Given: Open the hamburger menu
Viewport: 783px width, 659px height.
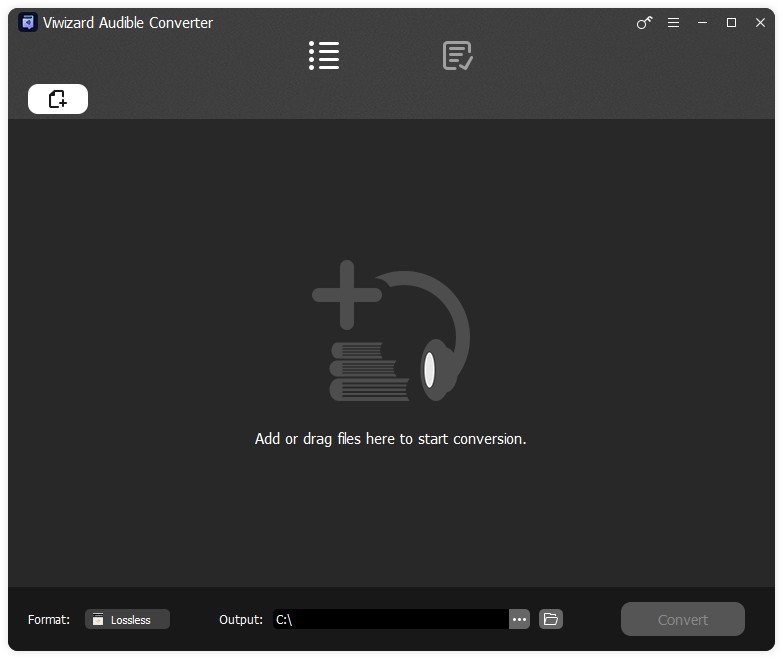Looking at the screenshot, I should (673, 22).
